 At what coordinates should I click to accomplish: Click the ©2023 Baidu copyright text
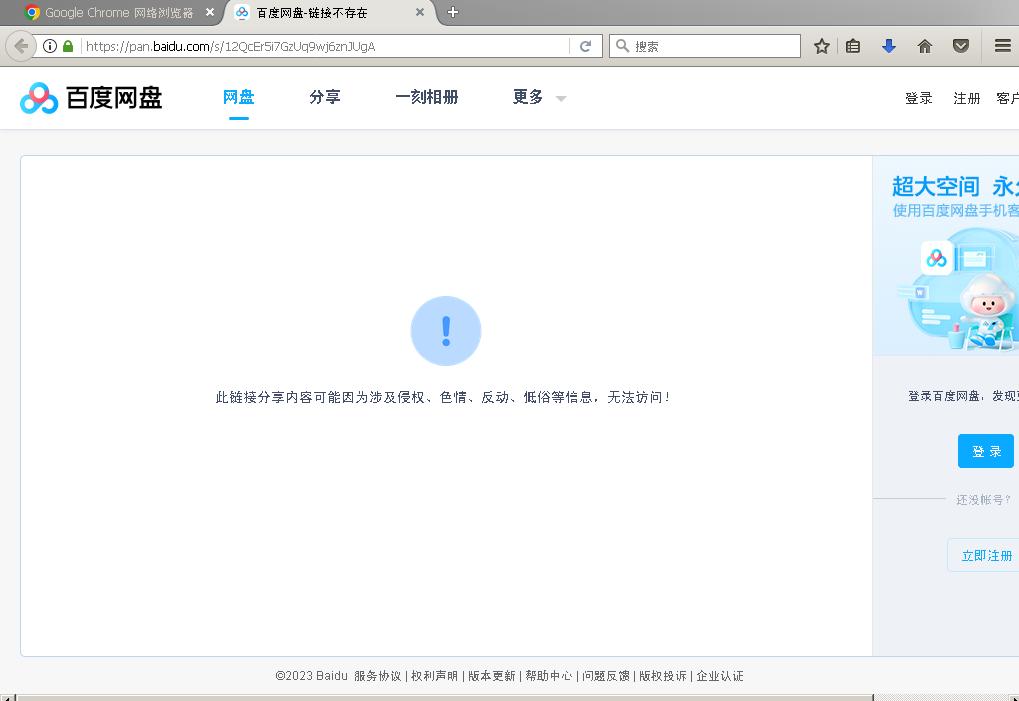(311, 676)
